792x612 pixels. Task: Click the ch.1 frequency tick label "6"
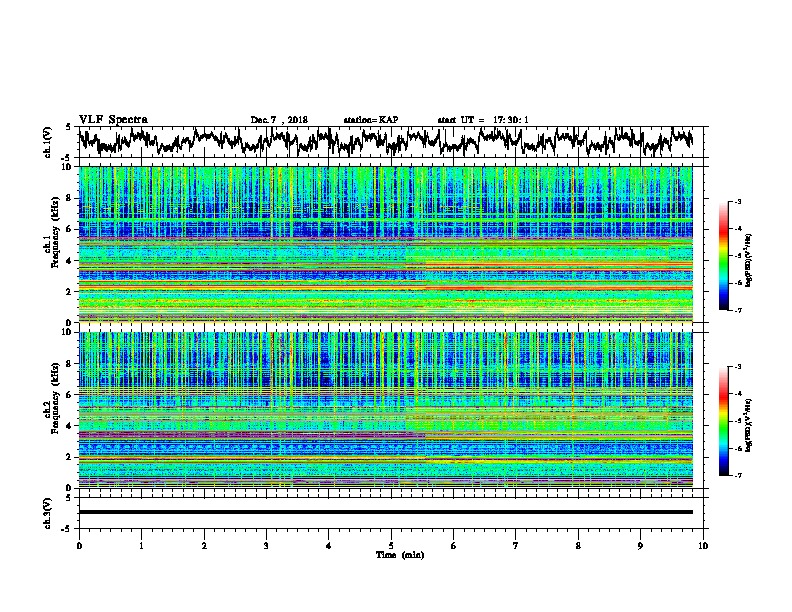coord(70,230)
